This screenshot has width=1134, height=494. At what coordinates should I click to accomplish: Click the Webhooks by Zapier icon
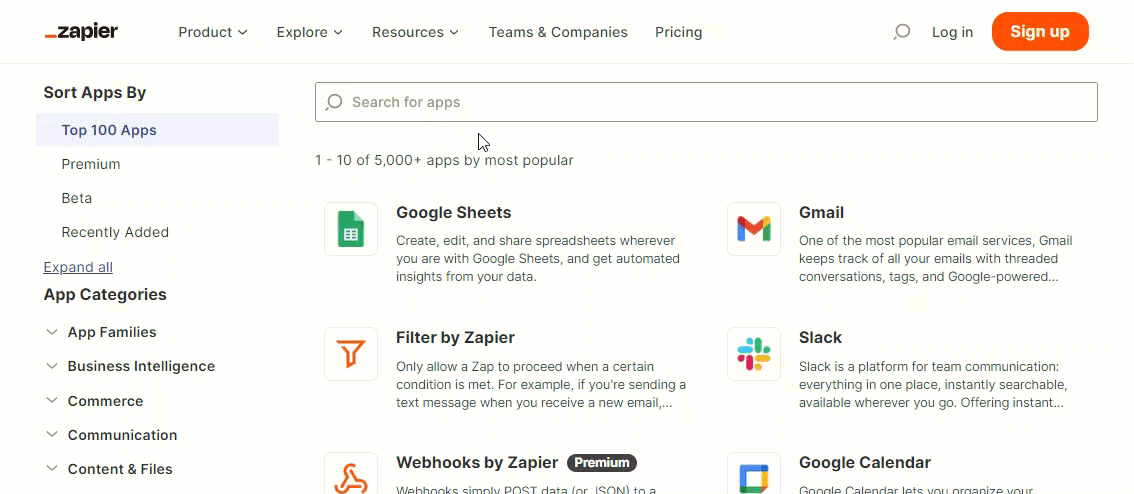point(351,474)
